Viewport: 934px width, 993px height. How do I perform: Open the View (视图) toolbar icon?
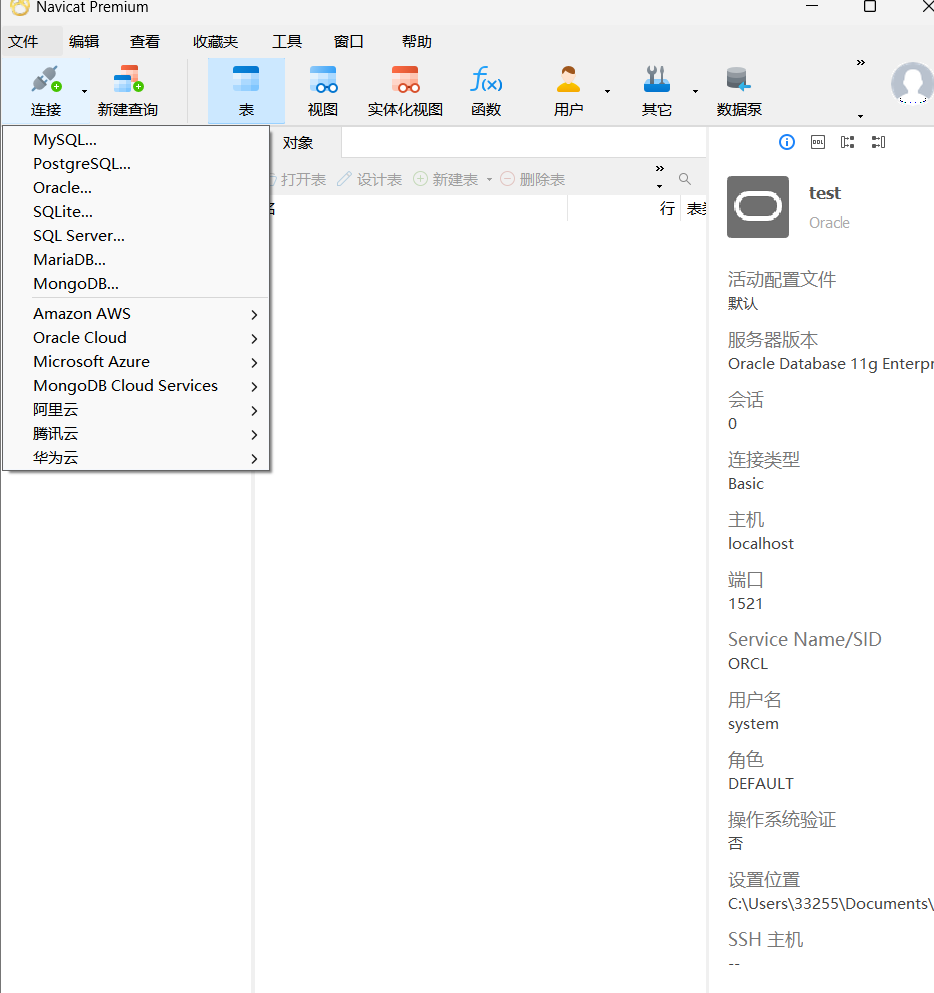coord(323,80)
